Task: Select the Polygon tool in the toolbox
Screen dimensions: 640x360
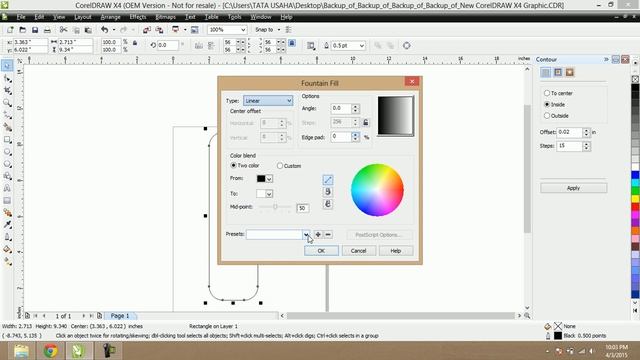Action: pyautogui.click(x=7, y=164)
